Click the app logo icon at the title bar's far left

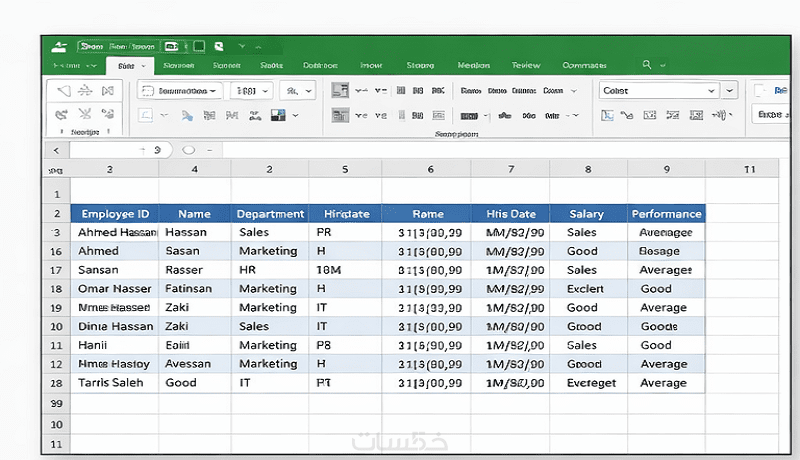click(60, 46)
